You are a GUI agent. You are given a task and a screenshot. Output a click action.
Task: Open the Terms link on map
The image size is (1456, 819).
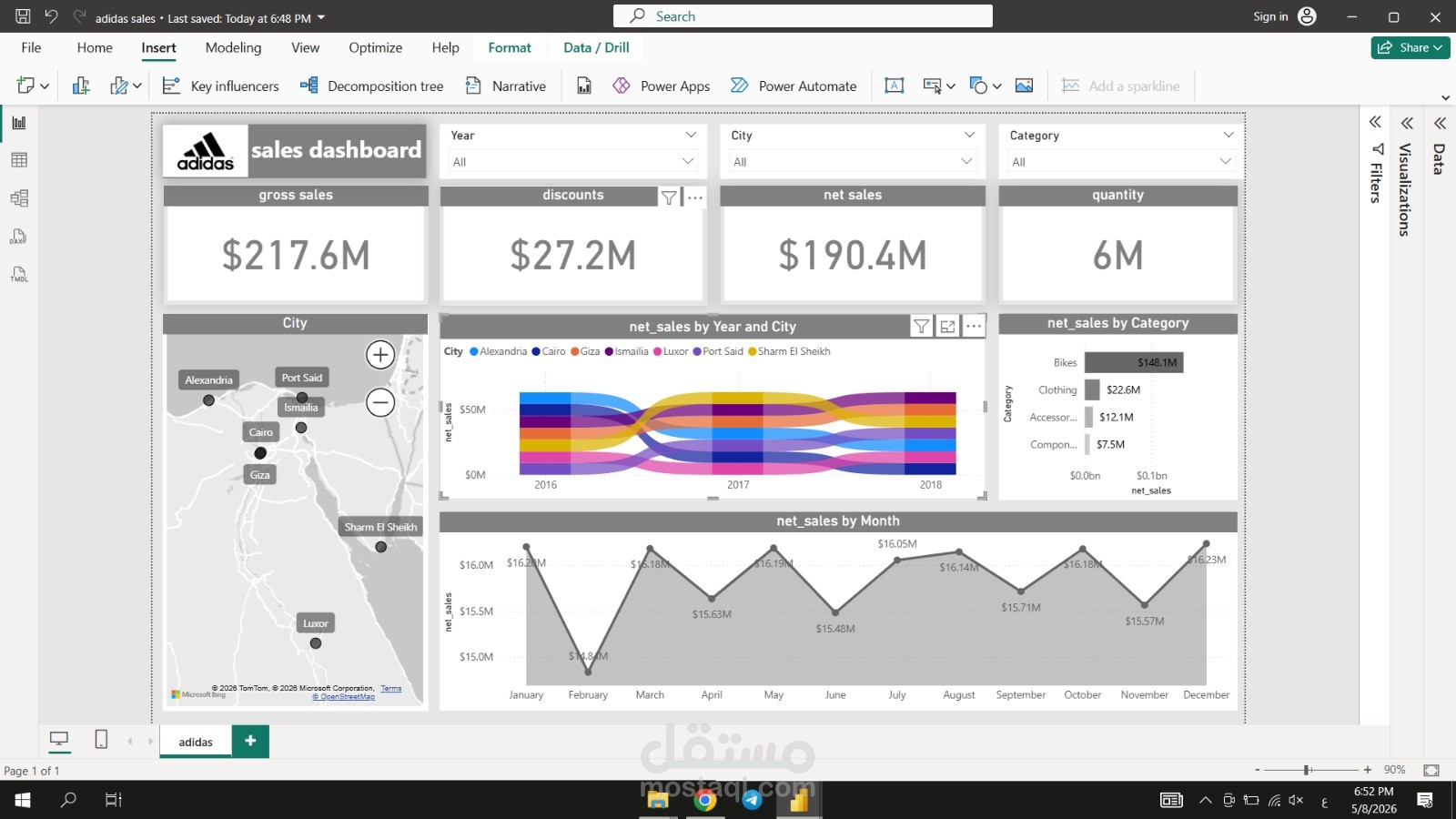pyautogui.click(x=391, y=688)
